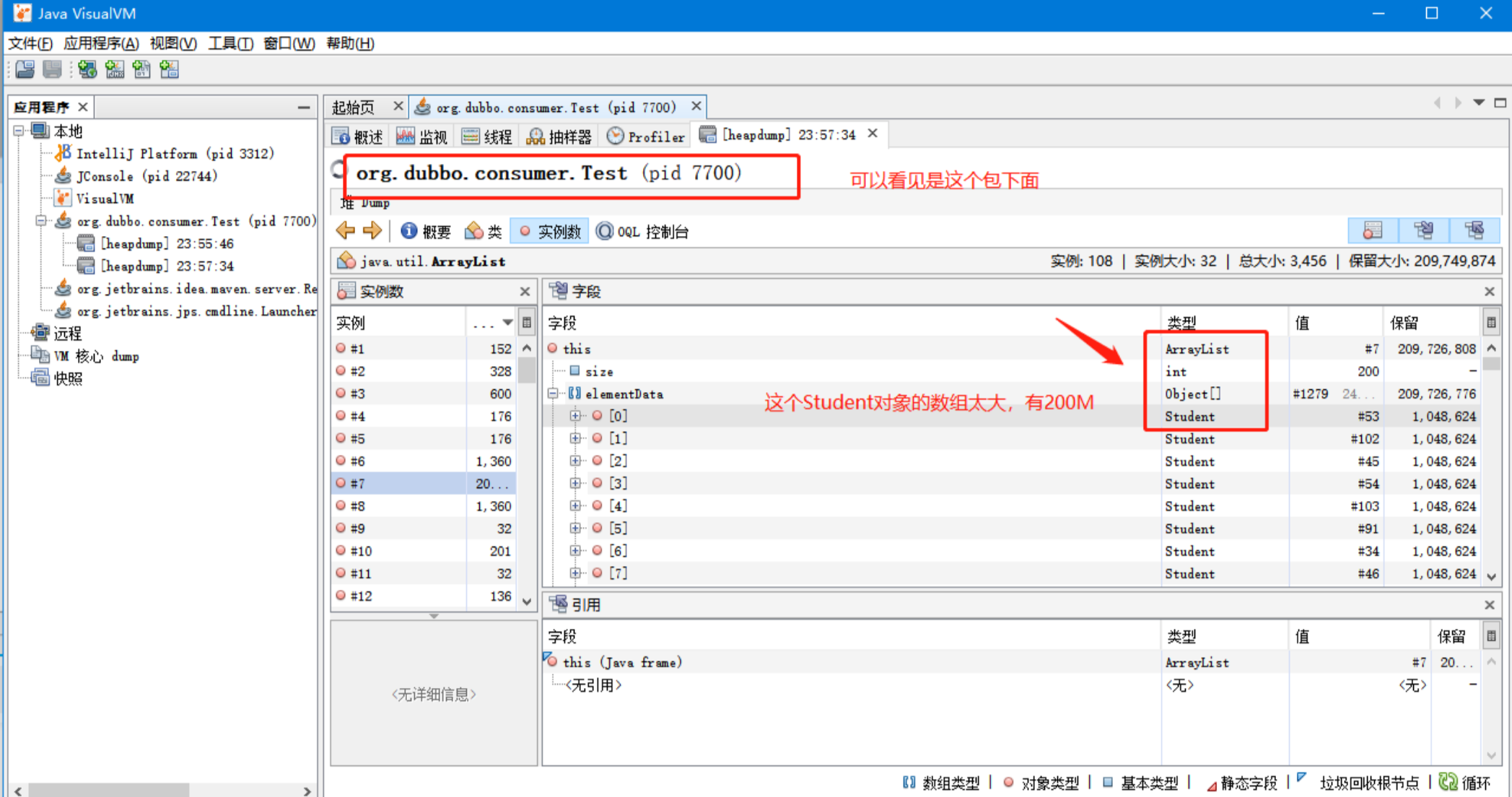Click the forward arrow in heap dump toolbar
The height and width of the screenshot is (797, 1512).
point(372,231)
